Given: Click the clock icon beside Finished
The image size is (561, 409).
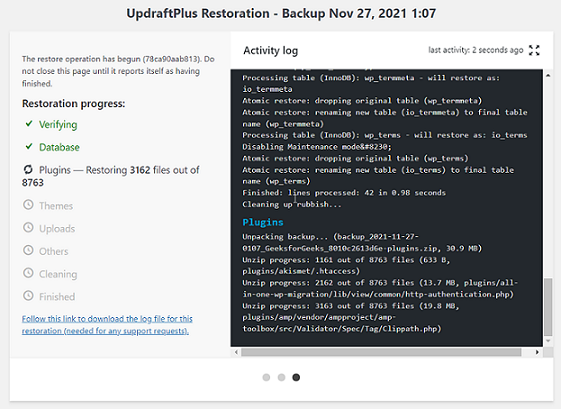Looking at the screenshot, I should 28,296.
